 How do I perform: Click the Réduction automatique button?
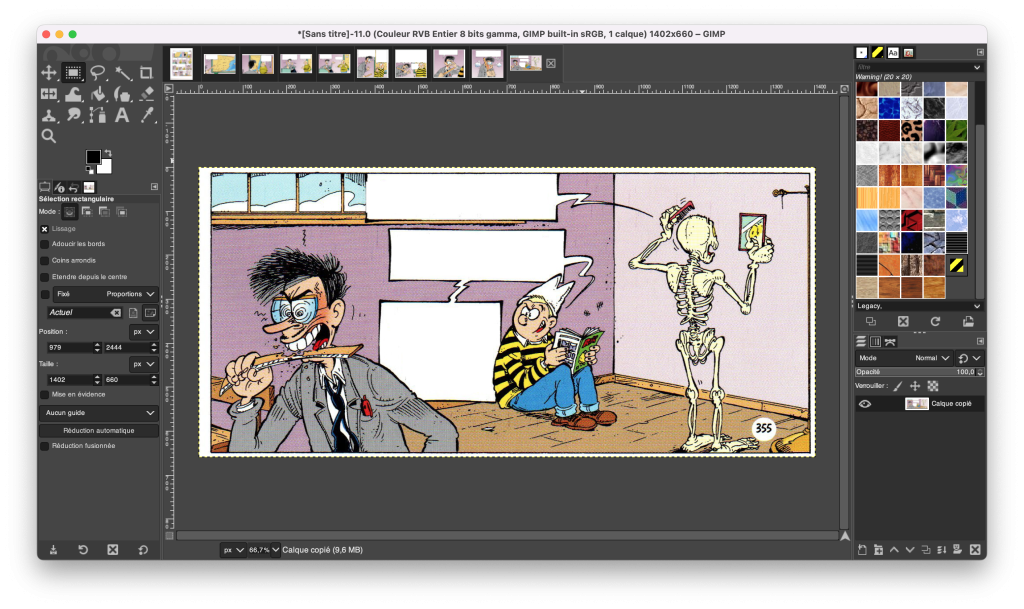98,430
